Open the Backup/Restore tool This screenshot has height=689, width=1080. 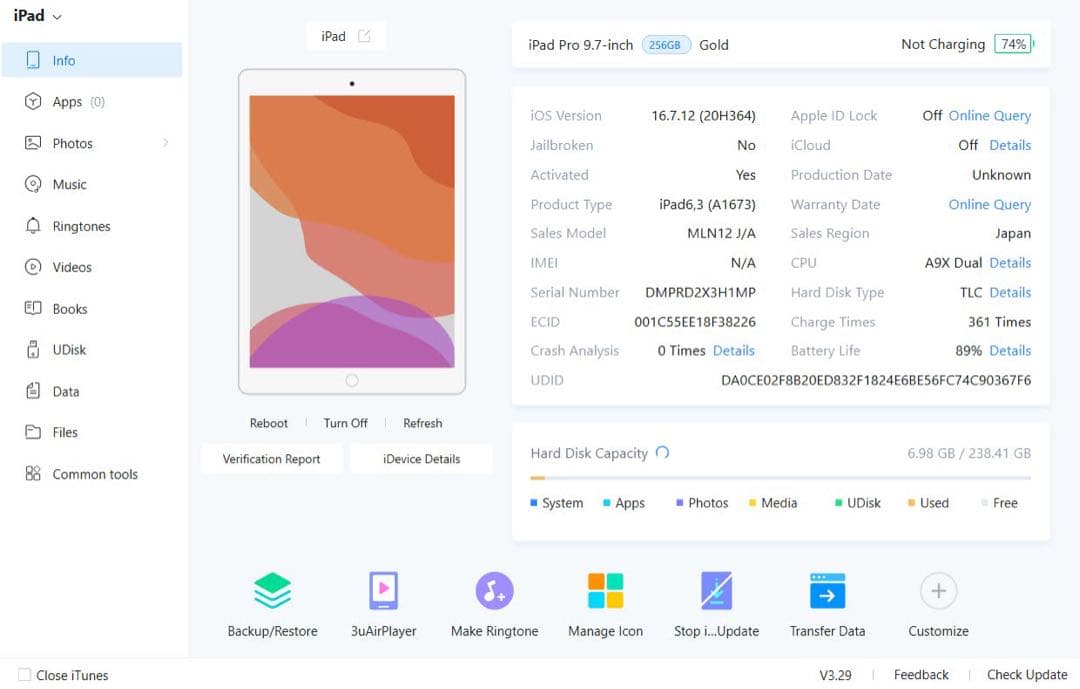271,600
